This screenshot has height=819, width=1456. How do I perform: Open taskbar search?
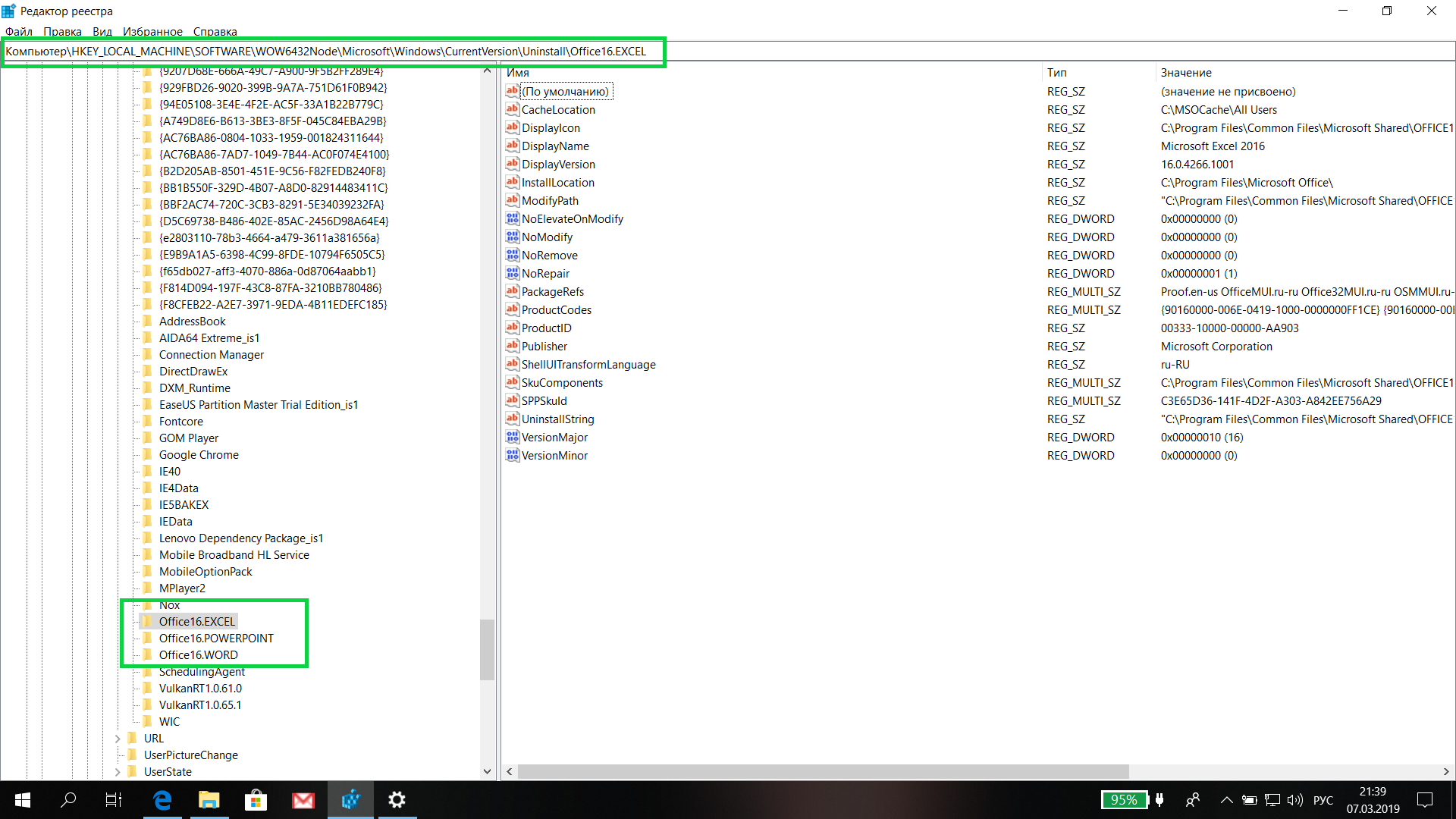68,799
